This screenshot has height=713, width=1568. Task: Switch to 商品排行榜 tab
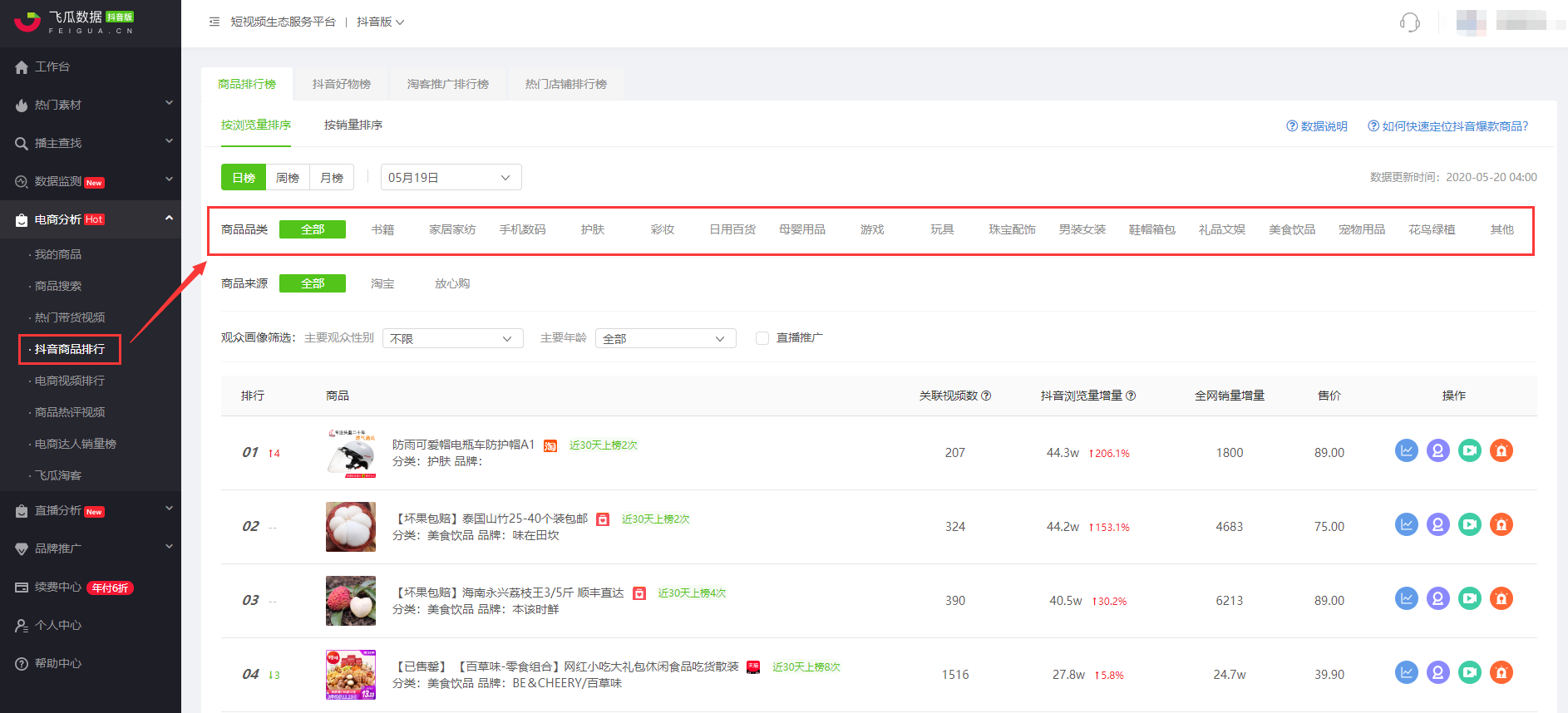pos(247,84)
